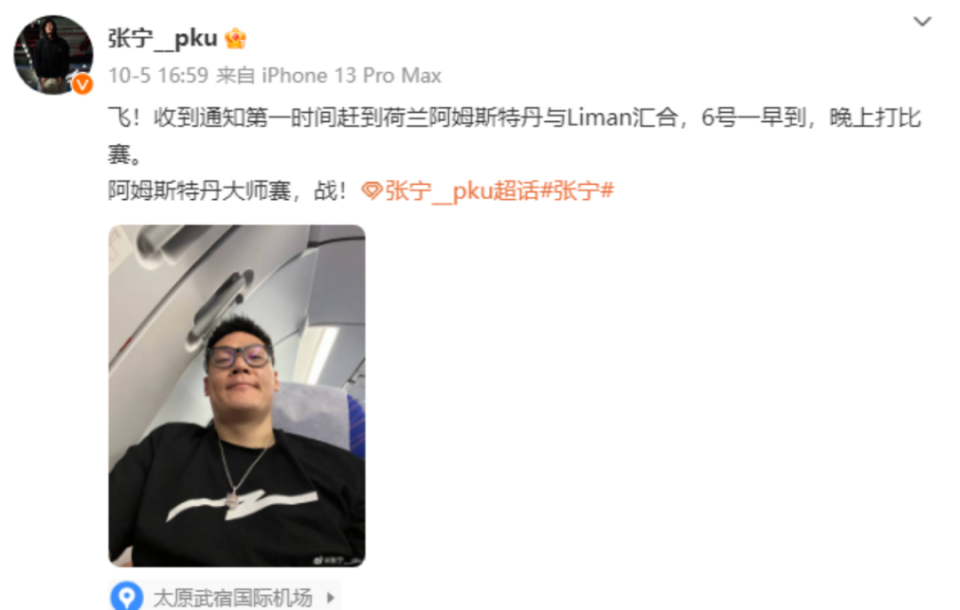
Task: Click the watermark on the selfie photo
Action: [338, 559]
